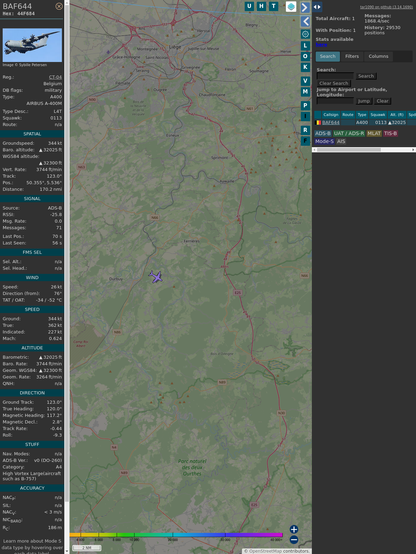416x554 pixels.
Task: Click the T map toolbar button
Action: (x=273, y=6)
